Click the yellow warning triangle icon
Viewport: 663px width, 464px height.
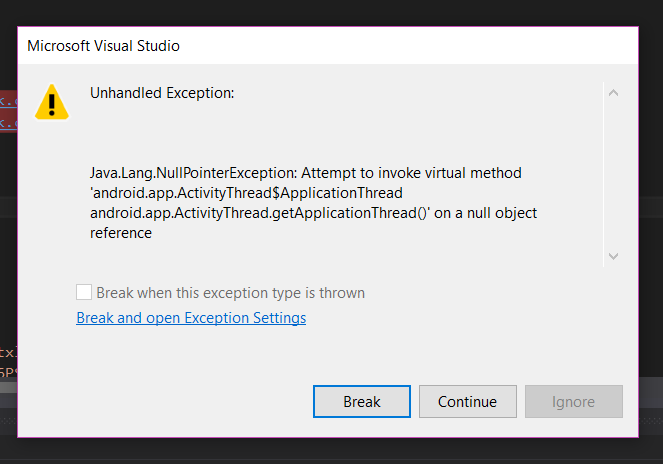[x=52, y=102]
